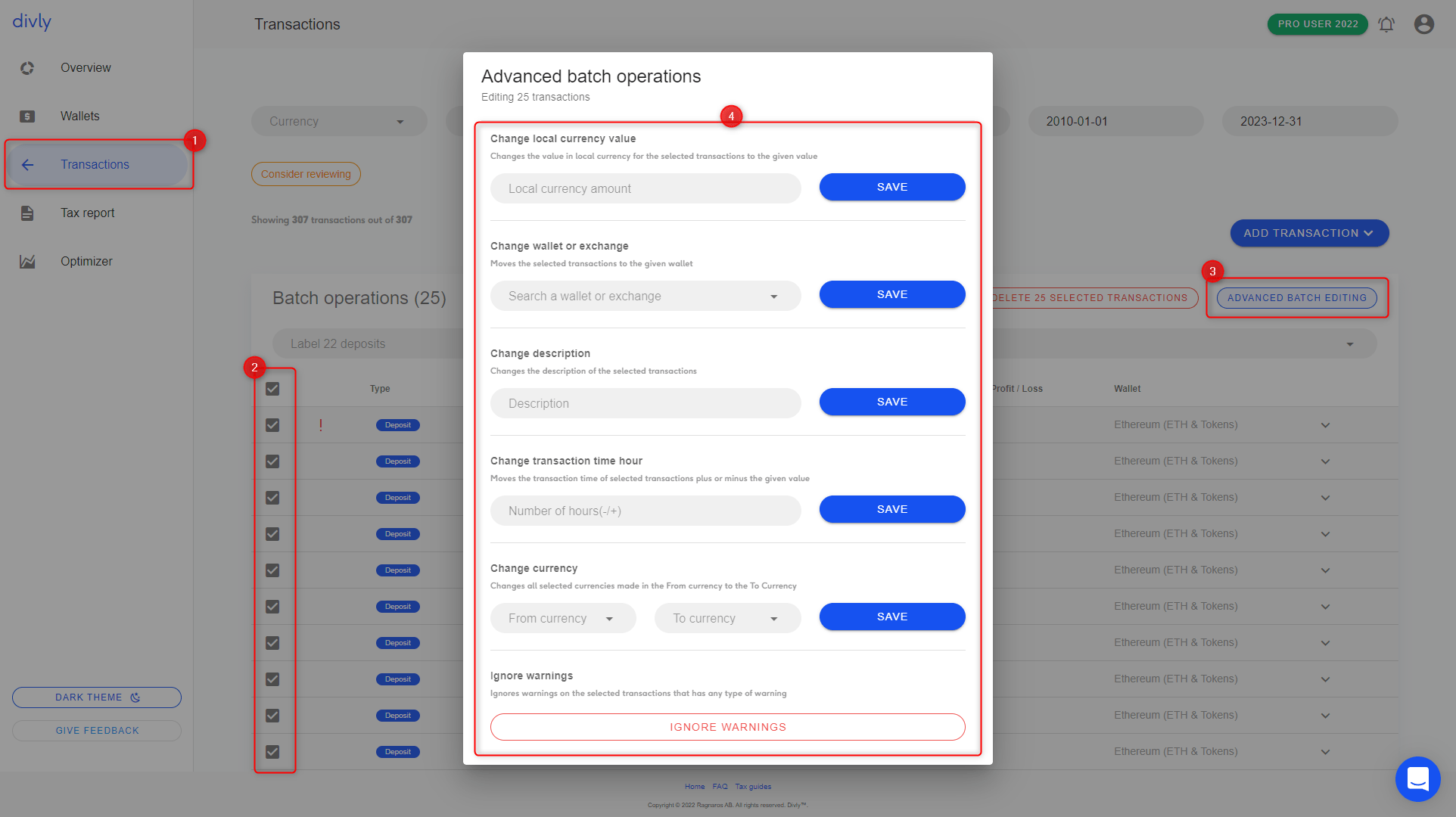The width and height of the screenshot is (1456, 817).
Task: Click ADVANCED BATCH EDITING button
Action: 1297,297
